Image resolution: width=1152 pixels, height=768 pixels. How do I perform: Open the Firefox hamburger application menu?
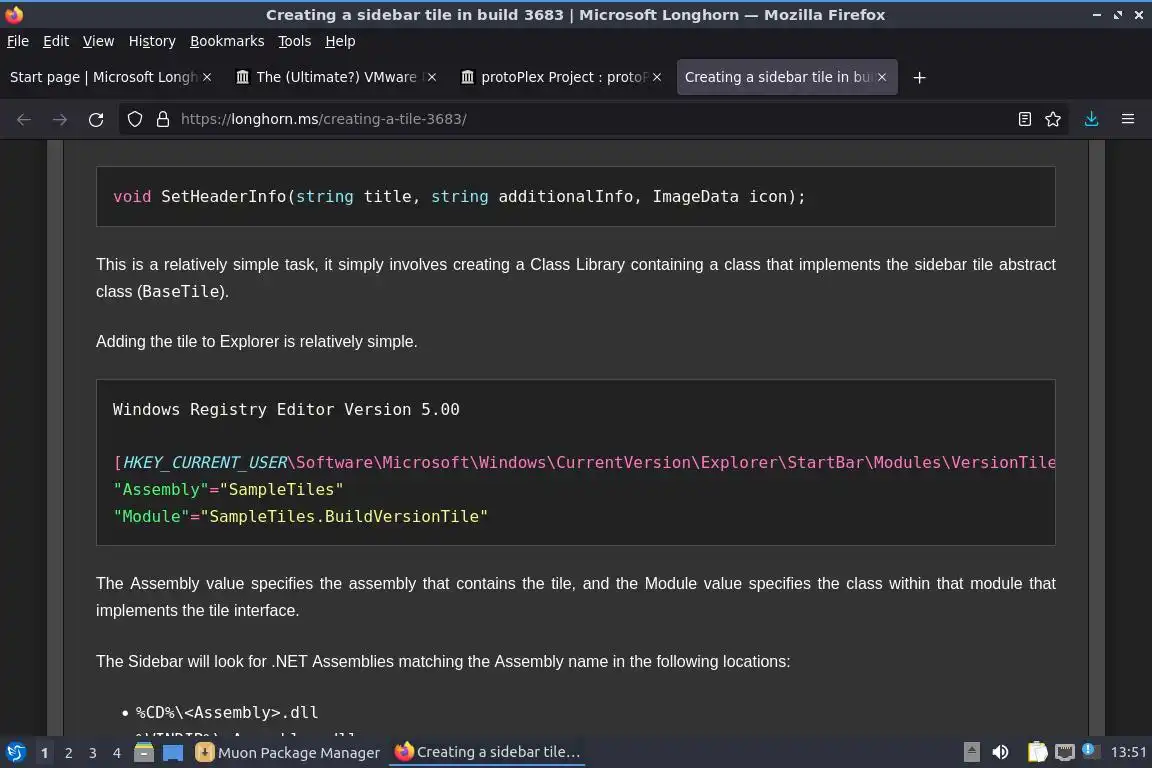1128,119
